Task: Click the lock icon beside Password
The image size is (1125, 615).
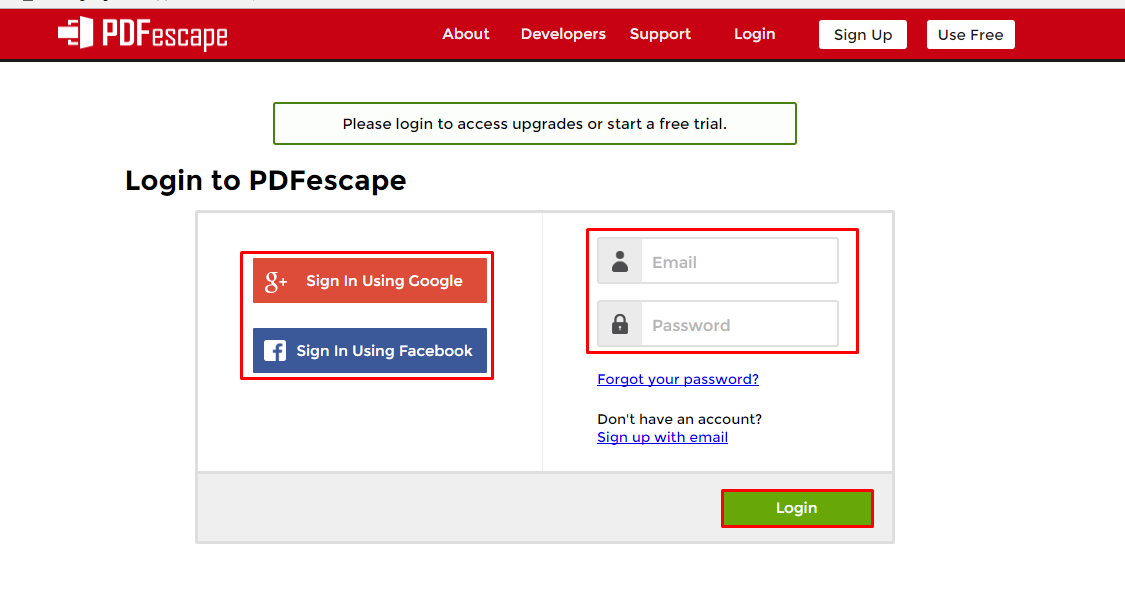Action: coord(620,324)
